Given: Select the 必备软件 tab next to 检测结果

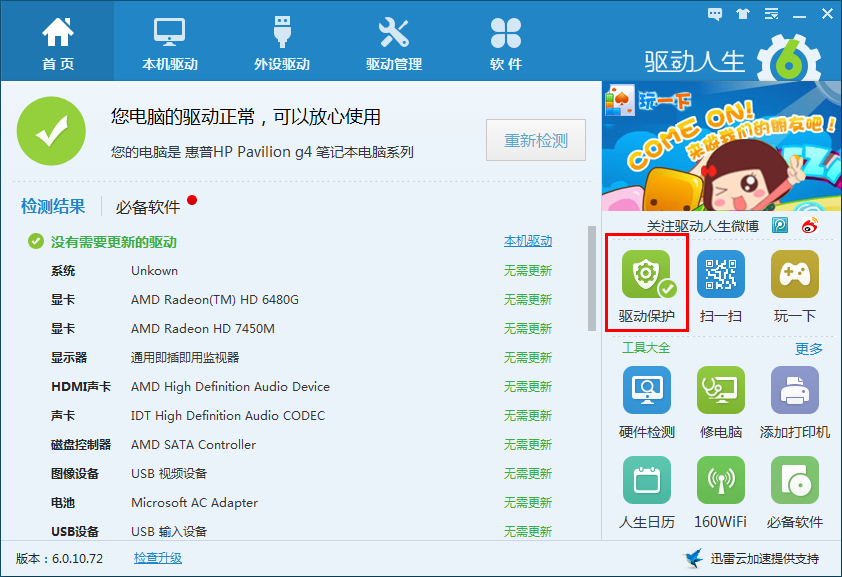Looking at the screenshot, I should pos(148,207).
